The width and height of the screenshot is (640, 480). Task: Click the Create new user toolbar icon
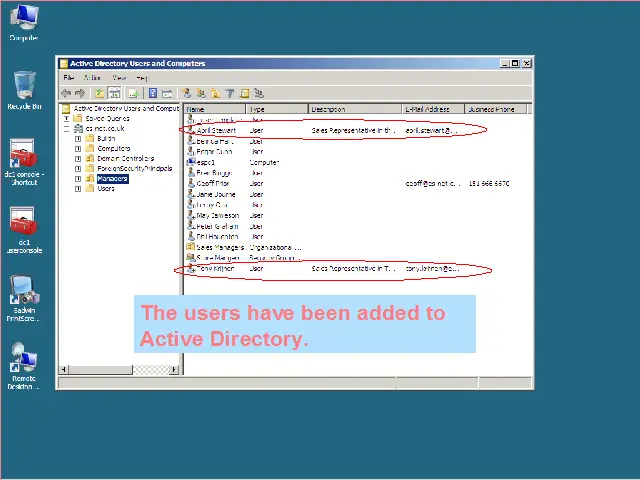pyautogui.click(x=187, y=93)
